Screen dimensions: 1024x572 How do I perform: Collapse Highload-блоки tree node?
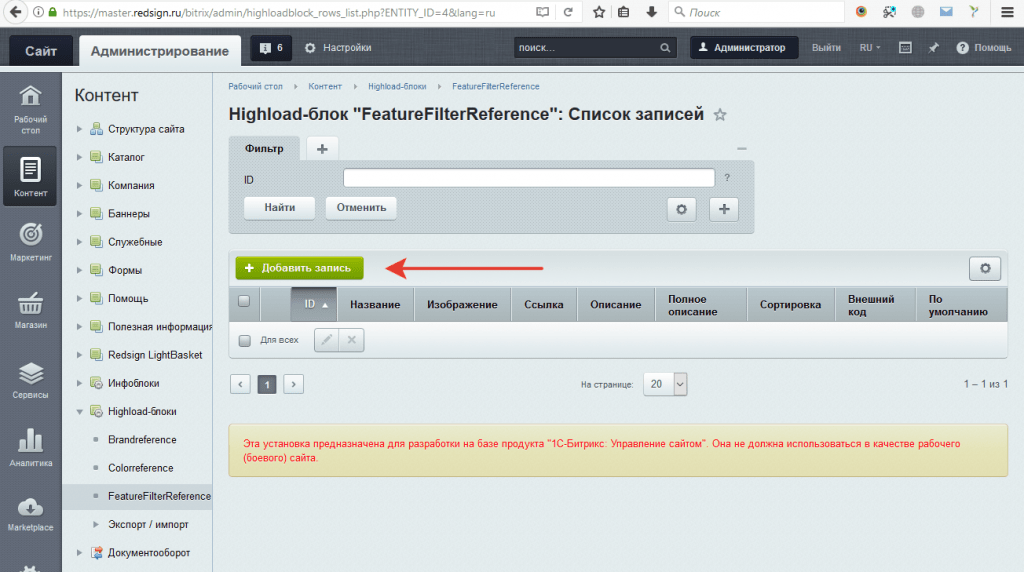(79, 411)
